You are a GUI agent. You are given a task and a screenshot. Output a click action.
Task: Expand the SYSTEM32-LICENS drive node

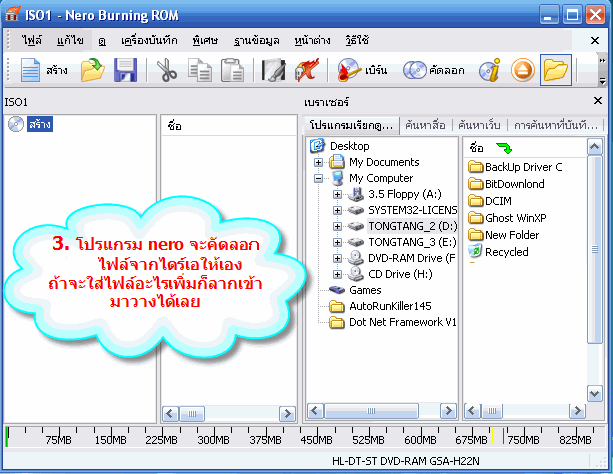(337, 210)
